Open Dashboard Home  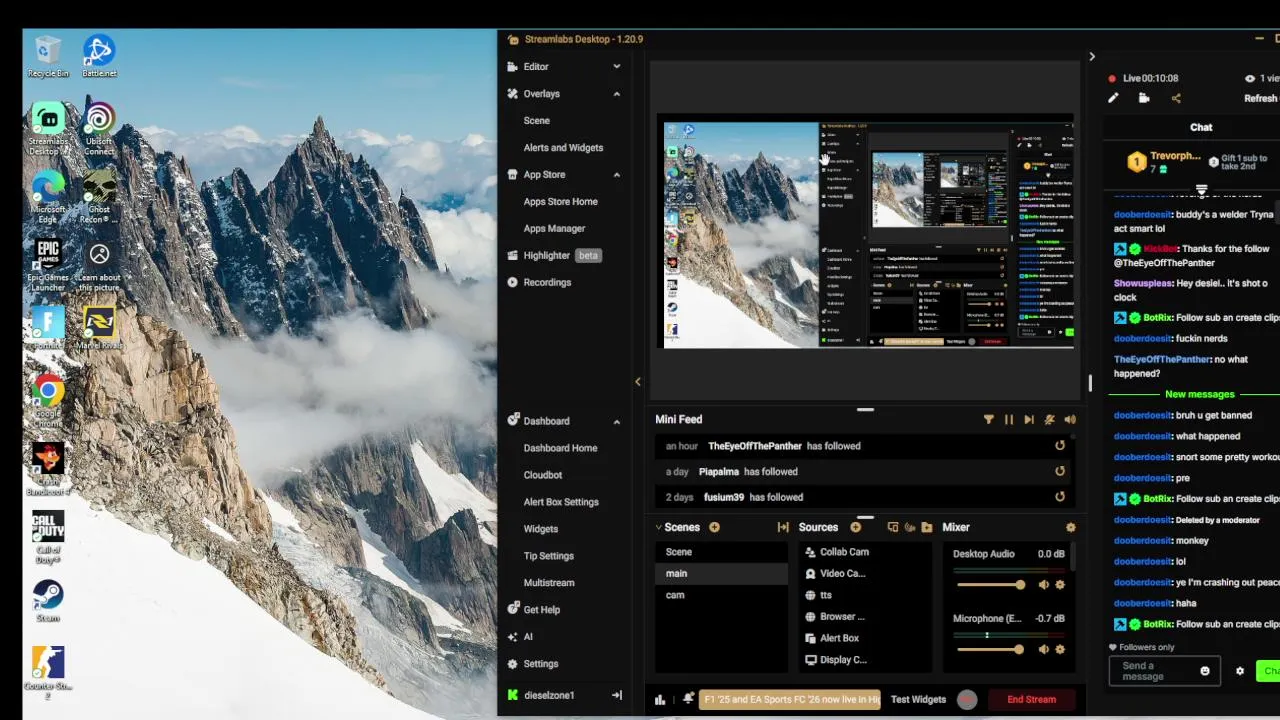tap(560, 448)
